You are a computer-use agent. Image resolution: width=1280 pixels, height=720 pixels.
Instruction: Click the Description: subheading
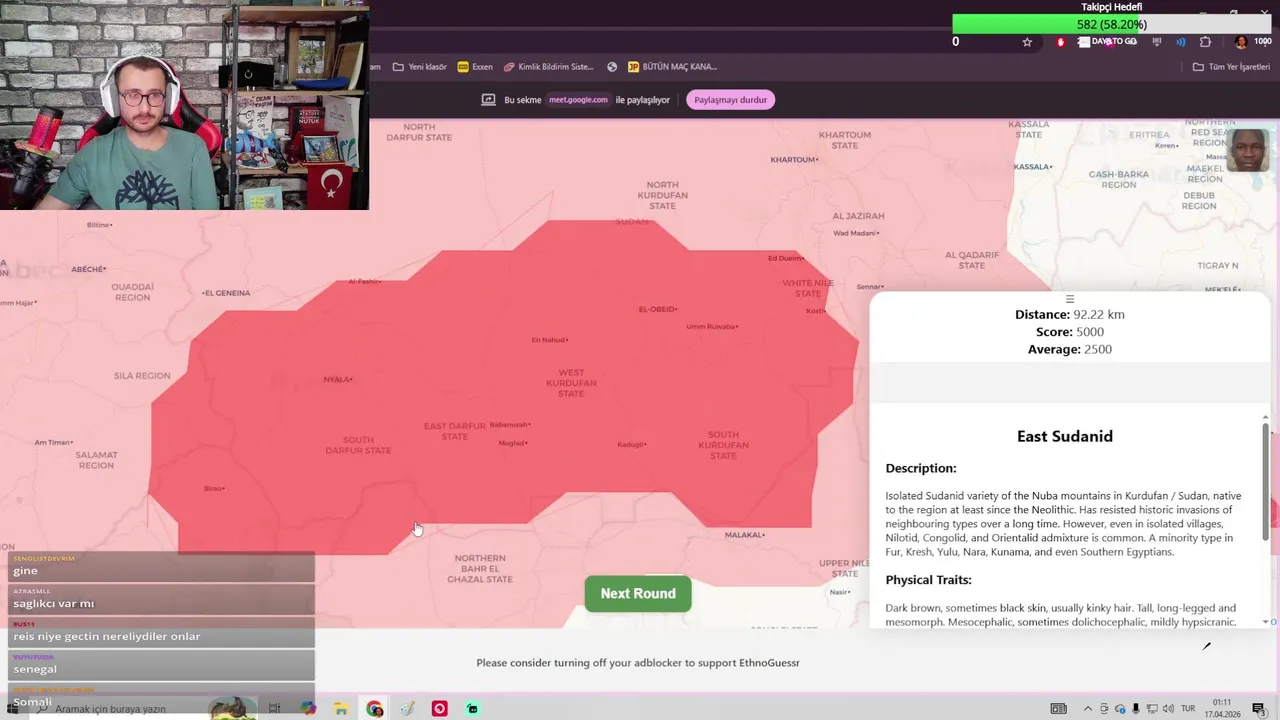tap(921, 468)
